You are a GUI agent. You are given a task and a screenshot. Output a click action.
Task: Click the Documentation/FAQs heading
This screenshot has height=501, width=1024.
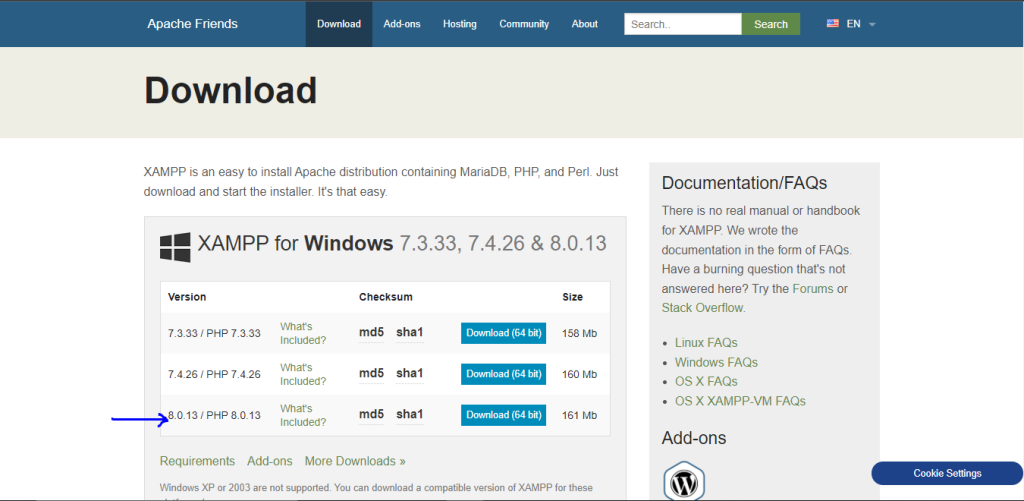[x=744, y=183]
